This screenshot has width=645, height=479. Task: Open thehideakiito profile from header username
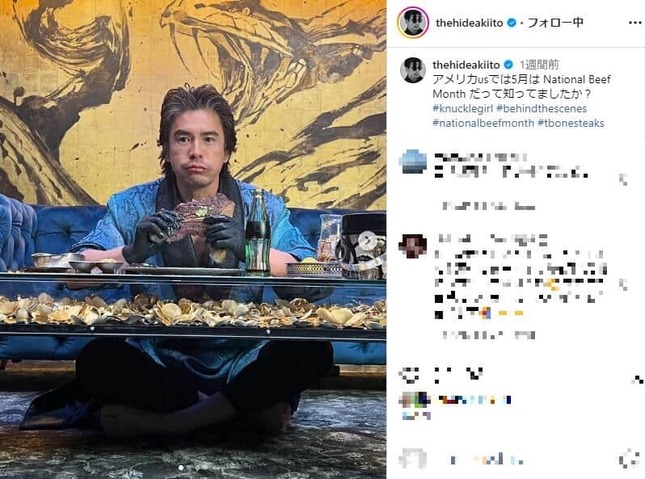point(469,23)
